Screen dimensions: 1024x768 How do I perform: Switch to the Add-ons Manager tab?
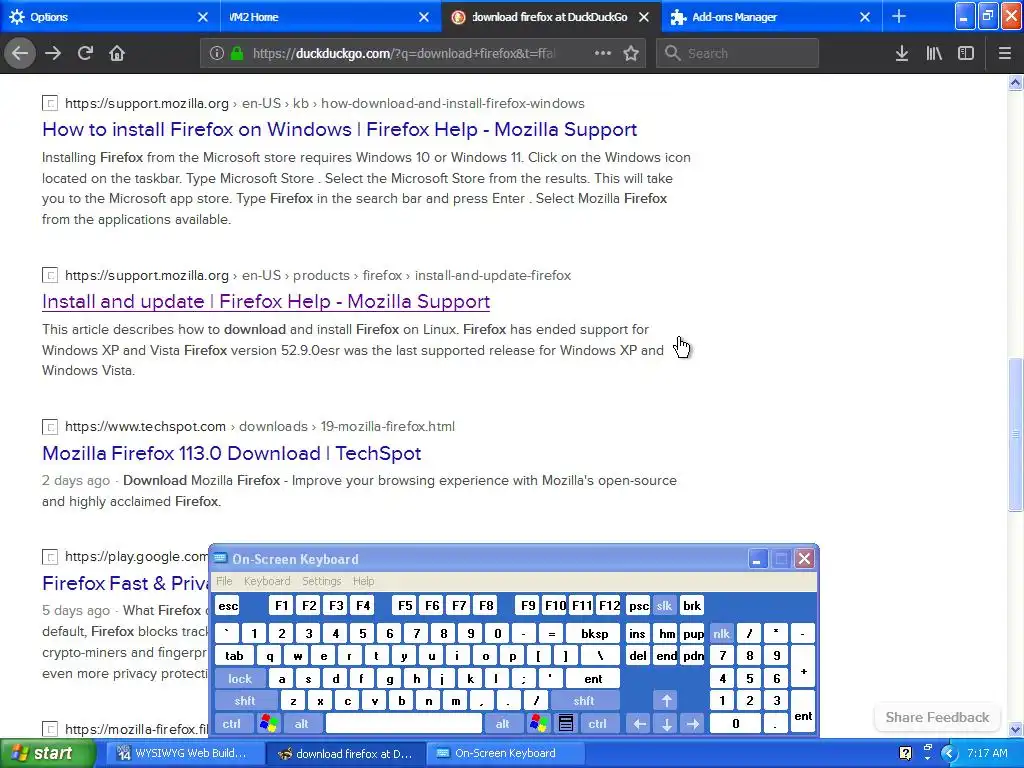772,16
